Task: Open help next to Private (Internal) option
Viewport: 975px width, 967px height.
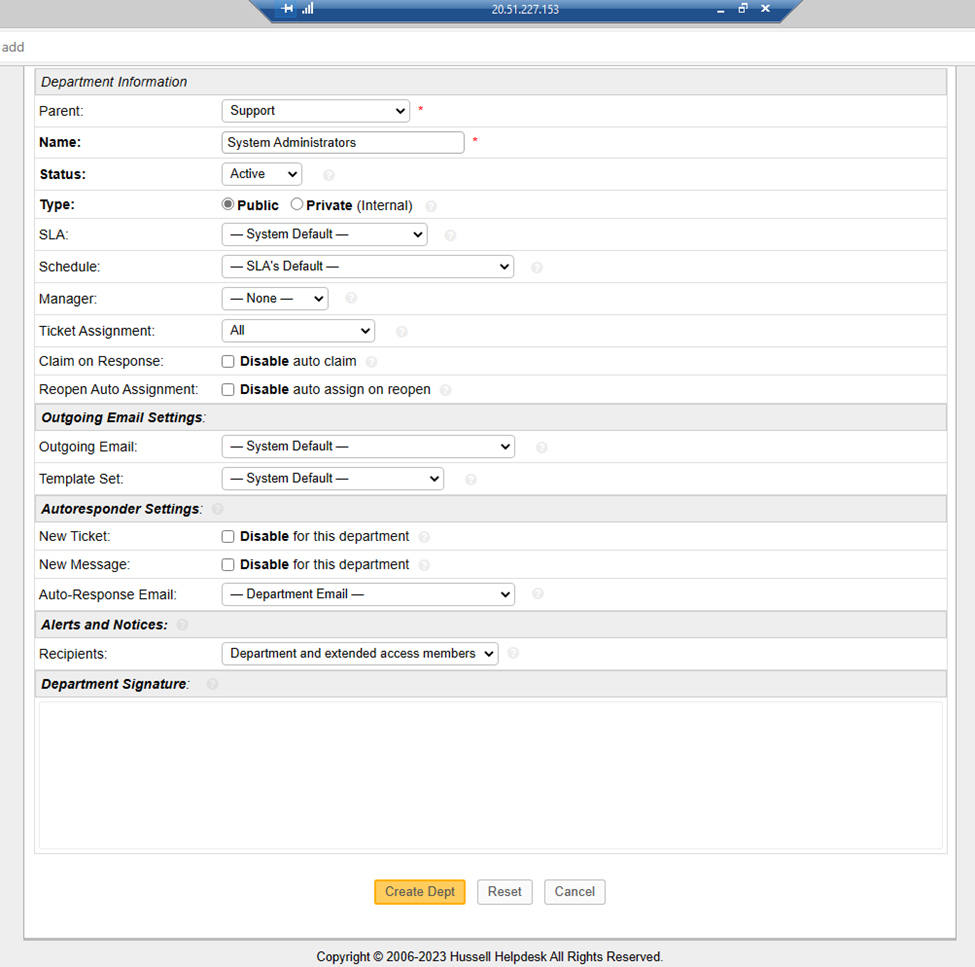Action: [430, 204]
